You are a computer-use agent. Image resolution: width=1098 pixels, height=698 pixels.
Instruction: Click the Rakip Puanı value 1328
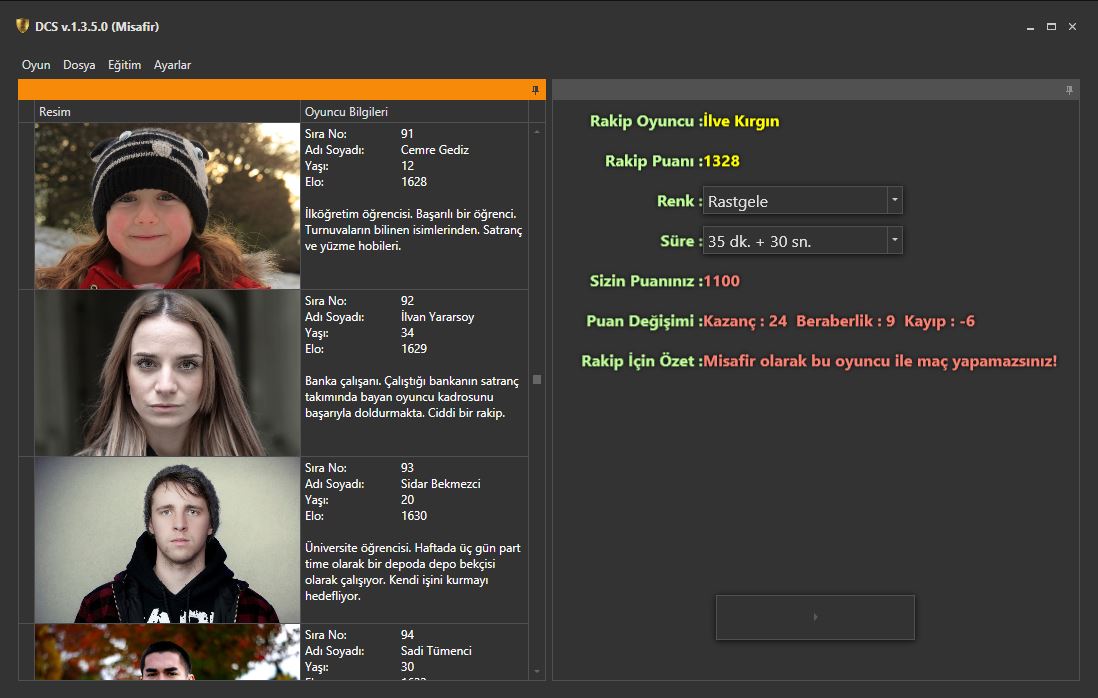[x=721, y=161]
